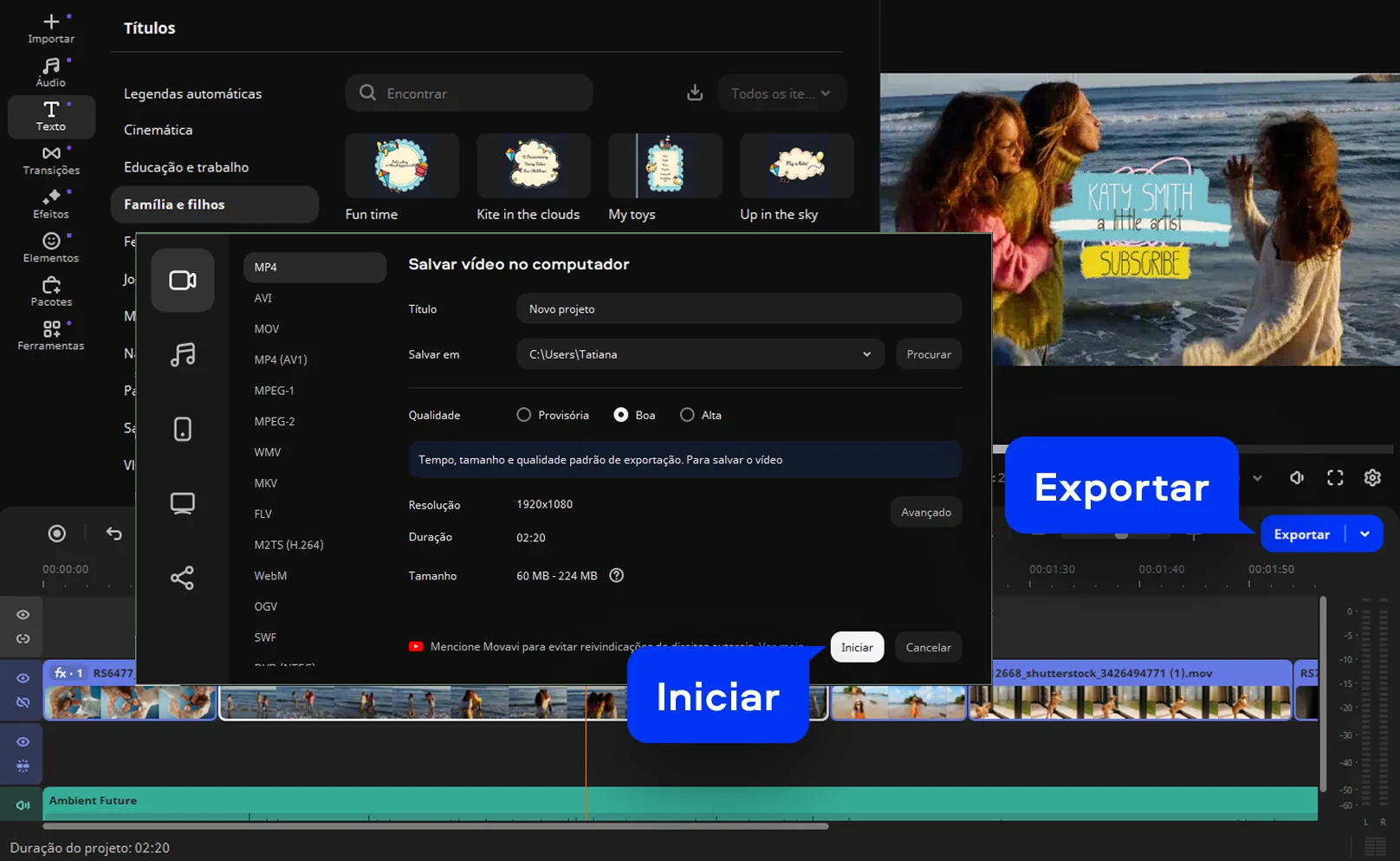Screen dimensions: 1400x861
Task: Choose the MOV format from list
Action: pos(267,329)
